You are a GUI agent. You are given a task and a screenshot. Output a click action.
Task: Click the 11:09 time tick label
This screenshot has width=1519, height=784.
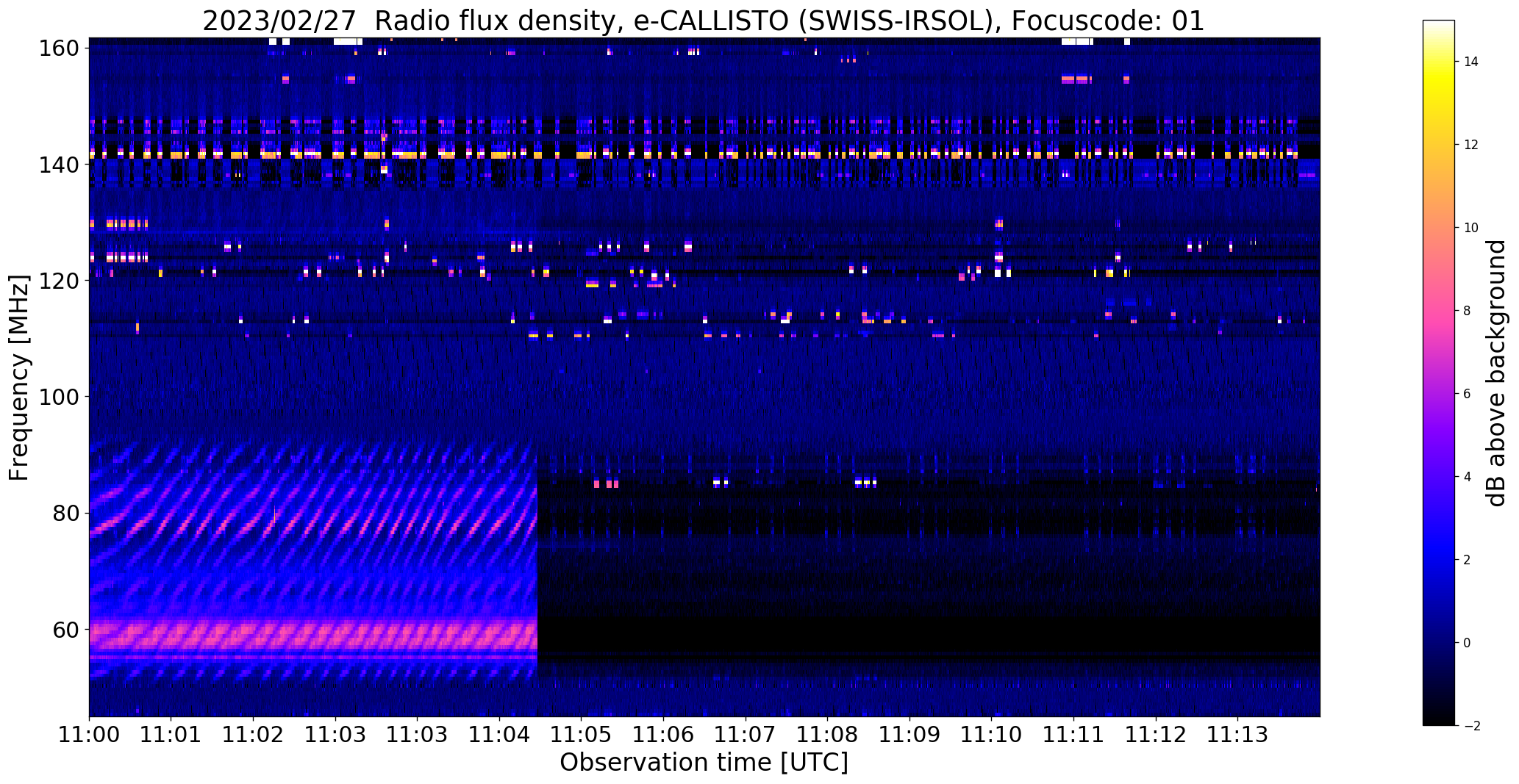[x=910, y=734]
